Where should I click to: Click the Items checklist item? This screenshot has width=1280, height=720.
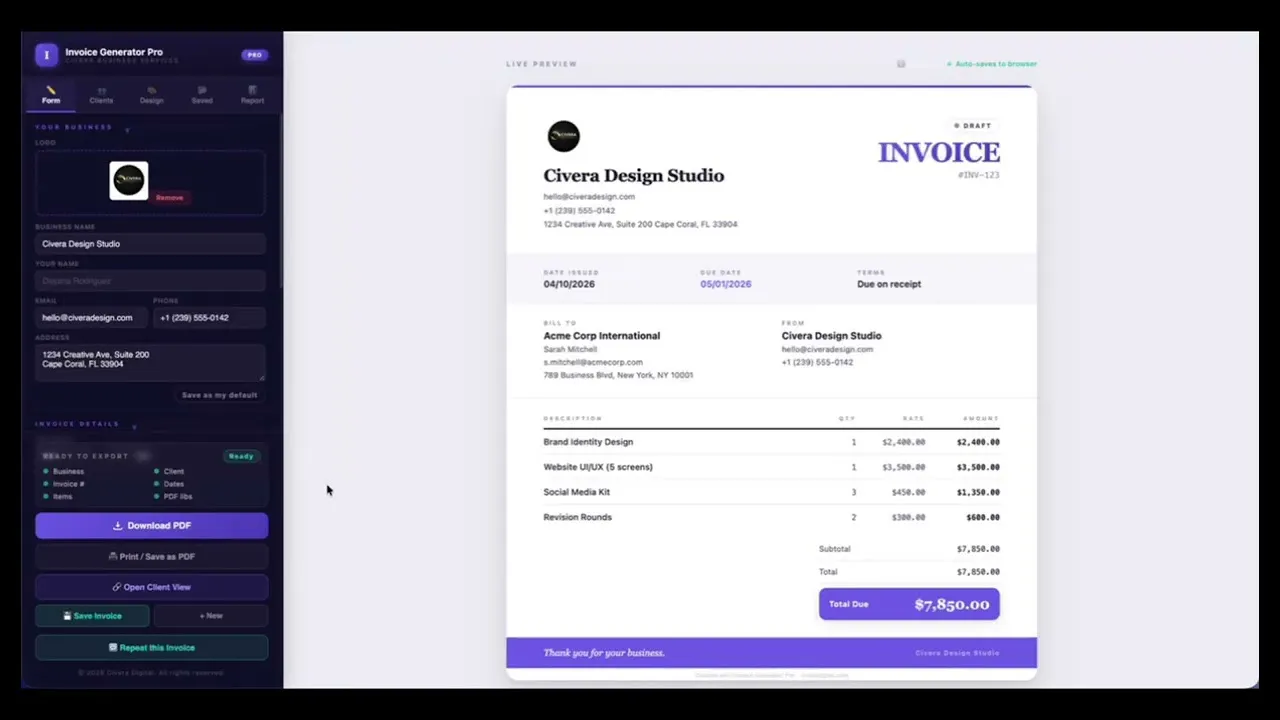pos(60,496)
